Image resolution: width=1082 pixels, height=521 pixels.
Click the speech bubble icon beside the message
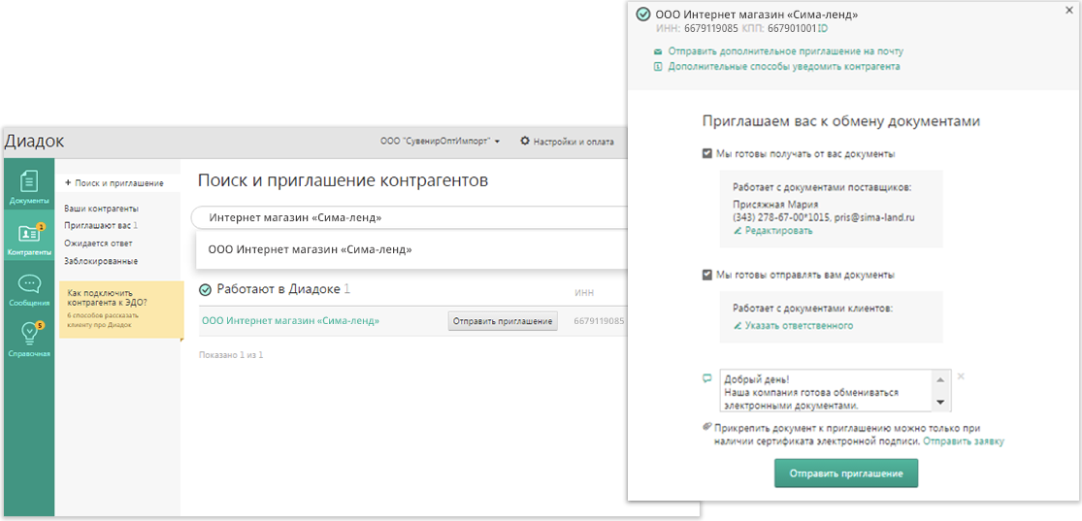pos(708,378)
